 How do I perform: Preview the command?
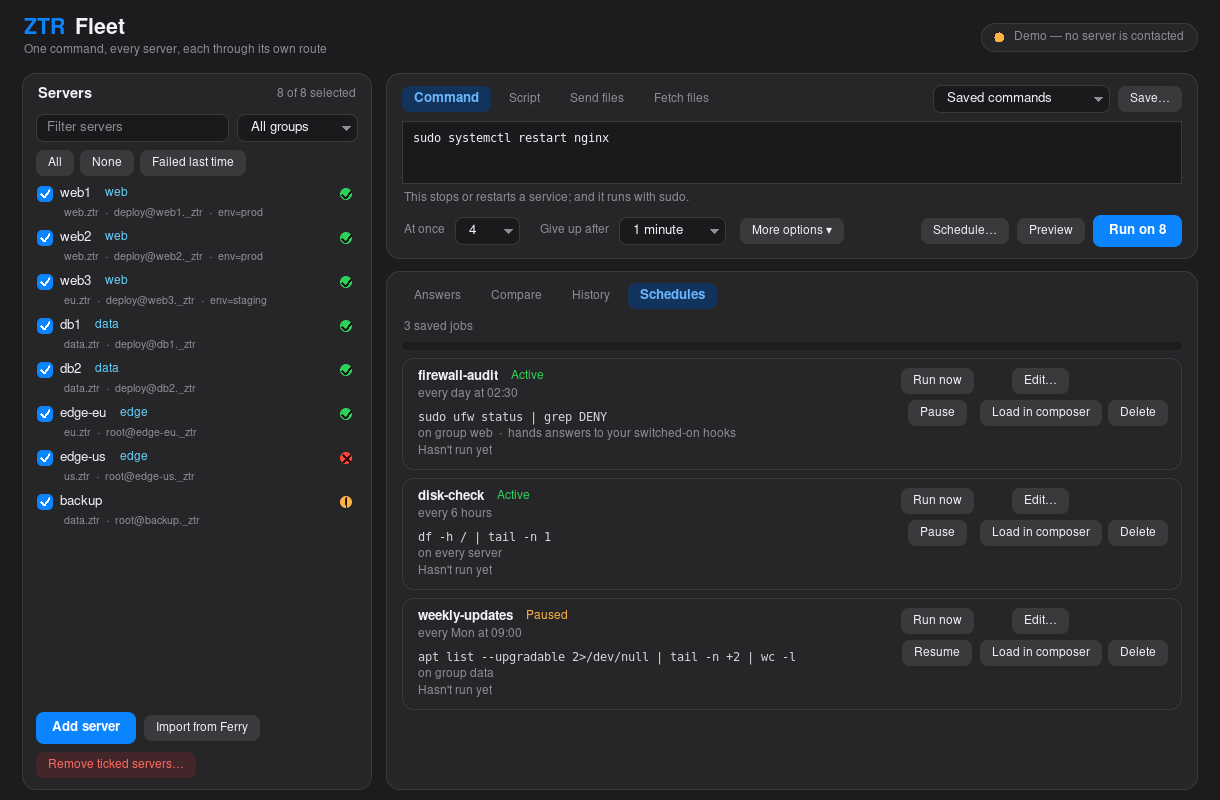(x=1051, y=231)
